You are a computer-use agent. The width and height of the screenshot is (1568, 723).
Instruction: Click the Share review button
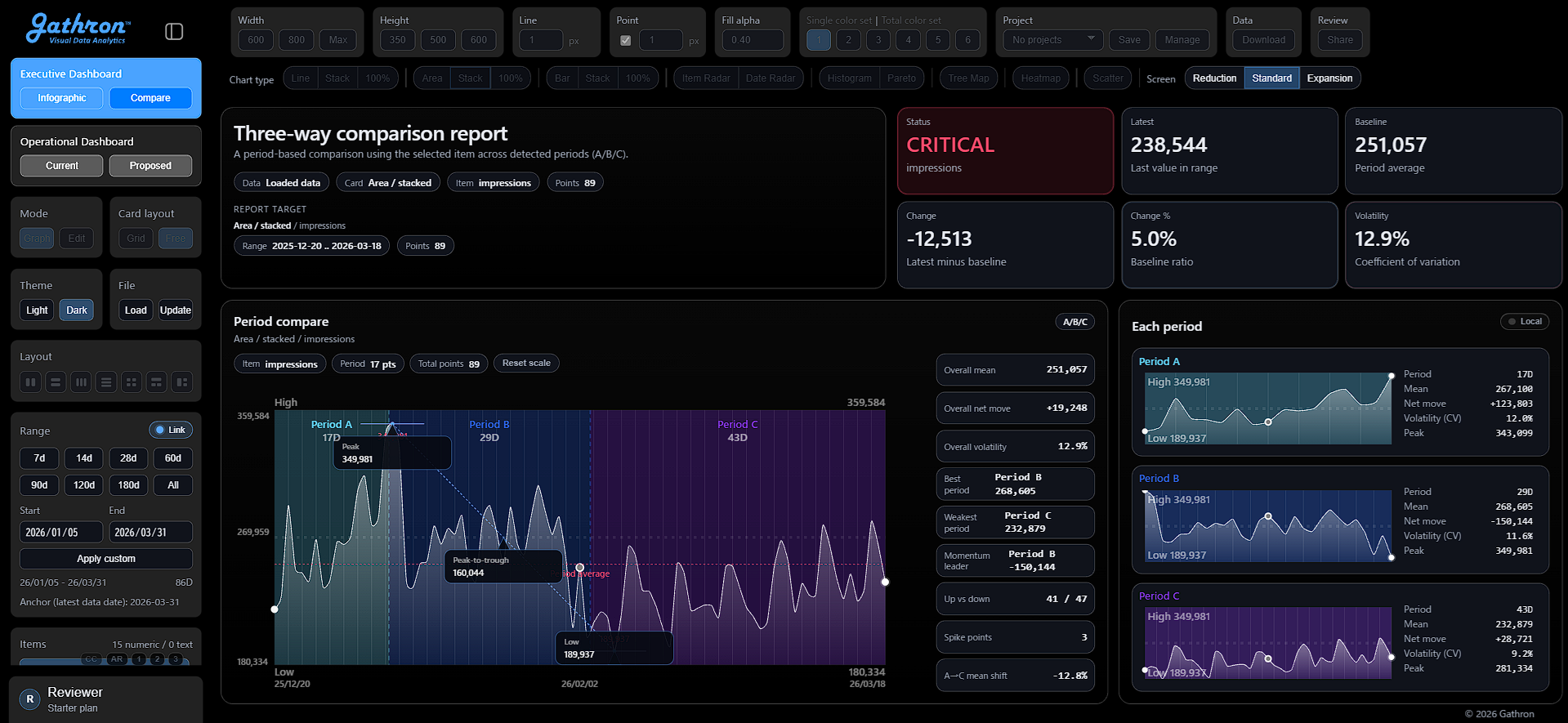coord(1340,40)
